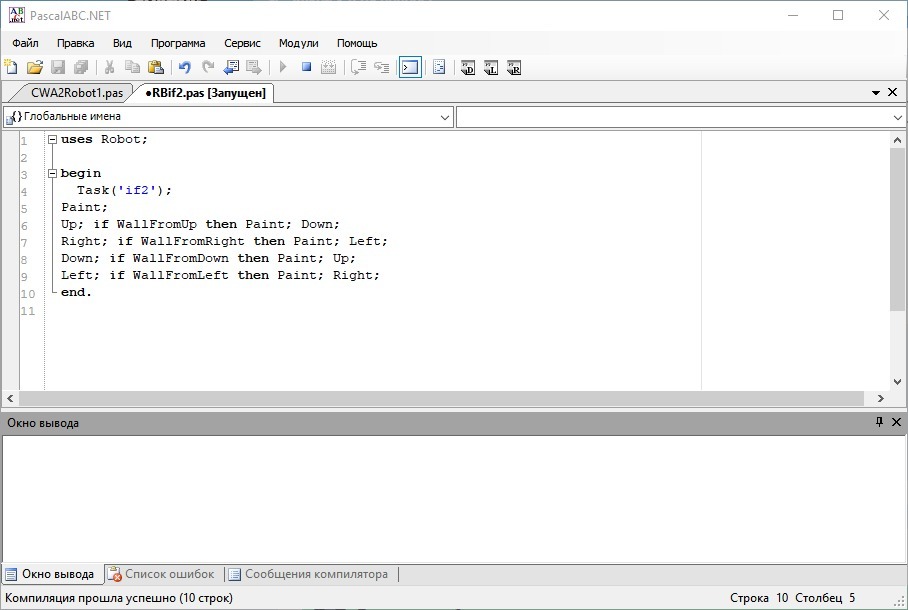Click the editor vertical scrollbar thumb

(897, 229)
